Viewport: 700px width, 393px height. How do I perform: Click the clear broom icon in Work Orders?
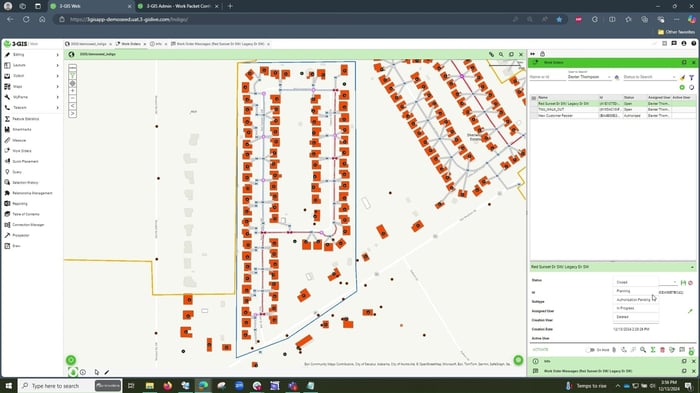[x=682, y=78]
